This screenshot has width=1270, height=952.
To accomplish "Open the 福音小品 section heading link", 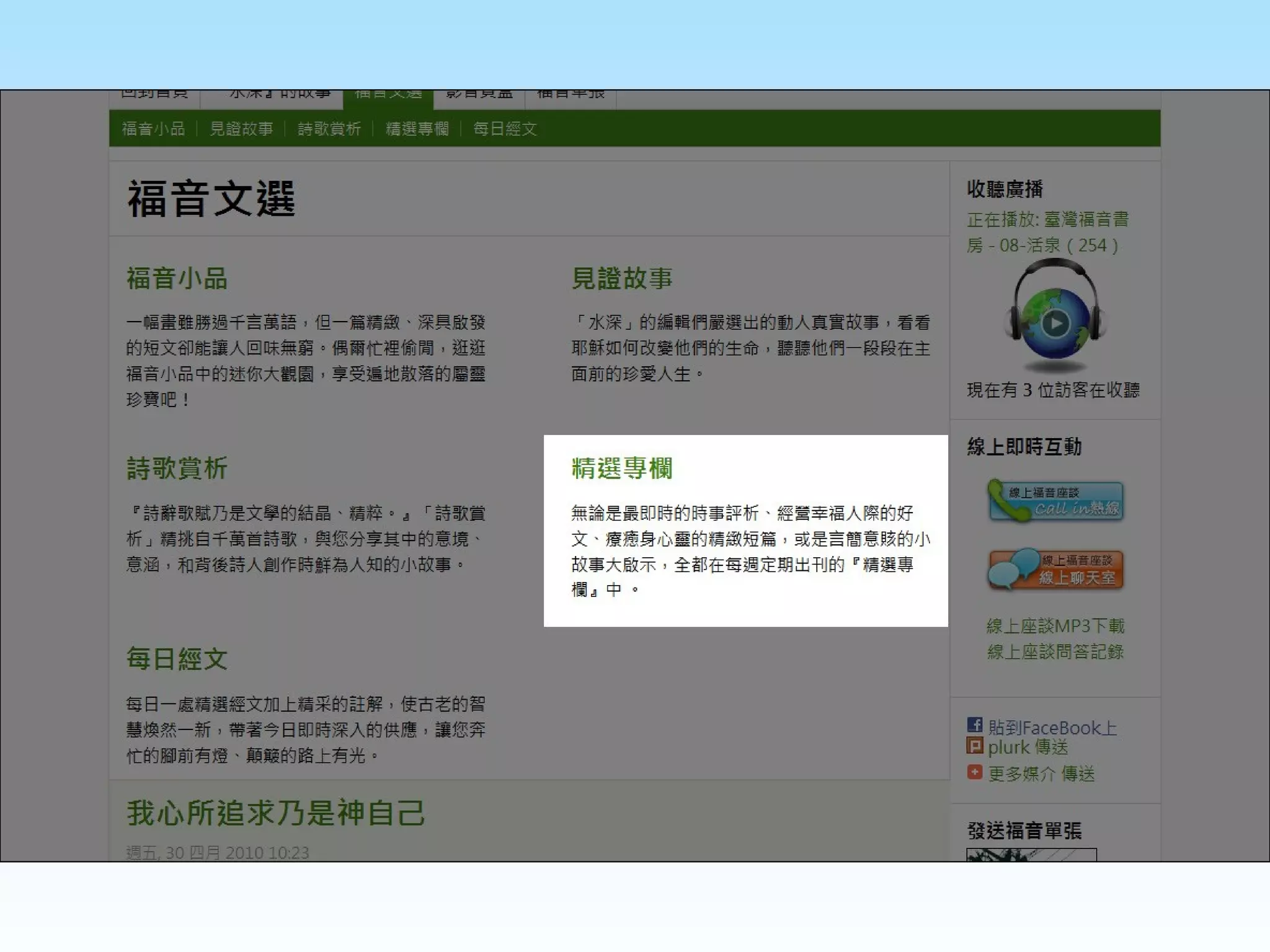I will [x=177, y=278].
